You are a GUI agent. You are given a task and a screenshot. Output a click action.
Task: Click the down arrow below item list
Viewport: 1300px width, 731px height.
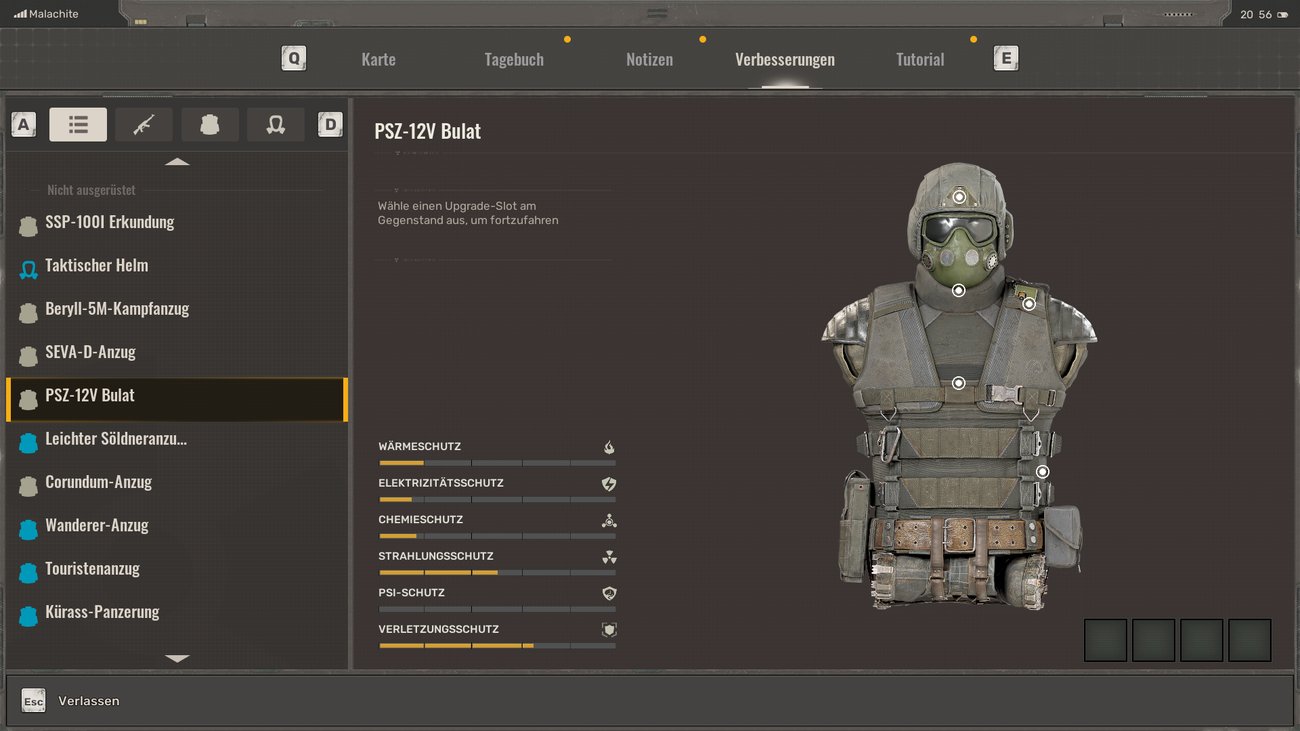tap(177, 658)
